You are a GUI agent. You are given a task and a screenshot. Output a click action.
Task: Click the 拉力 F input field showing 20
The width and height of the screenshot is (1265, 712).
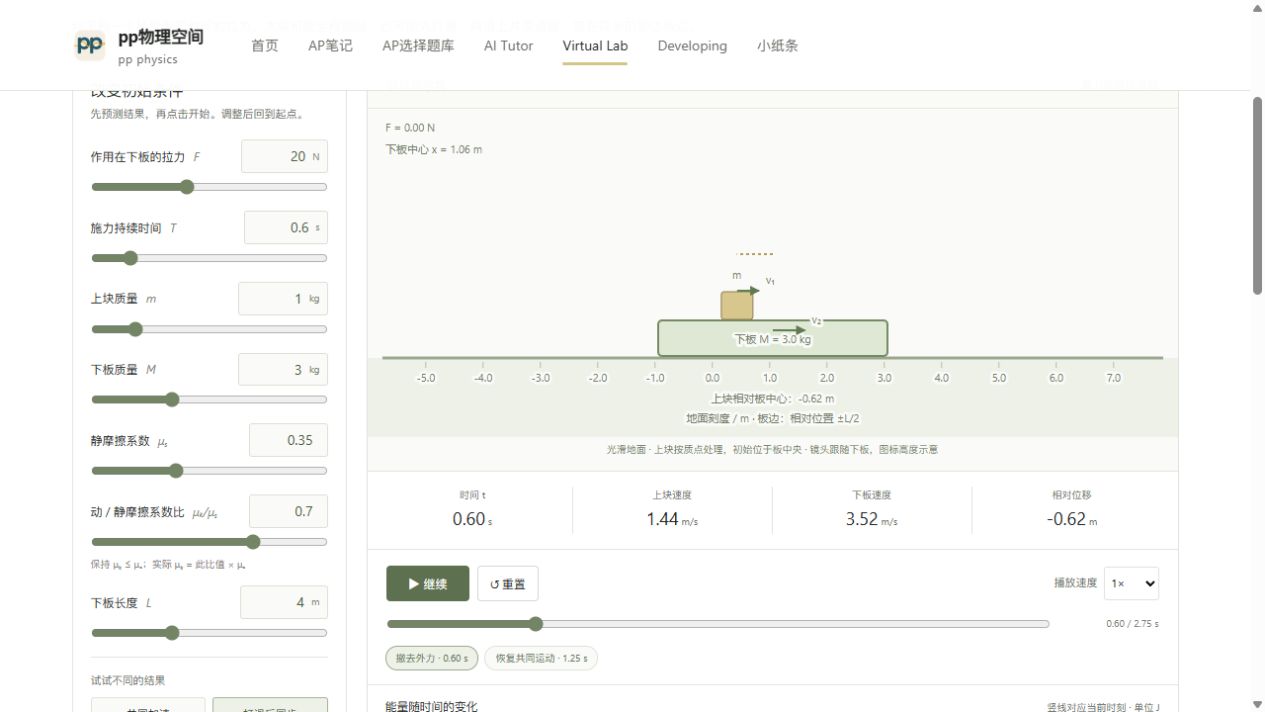click(x=284, y=156)
